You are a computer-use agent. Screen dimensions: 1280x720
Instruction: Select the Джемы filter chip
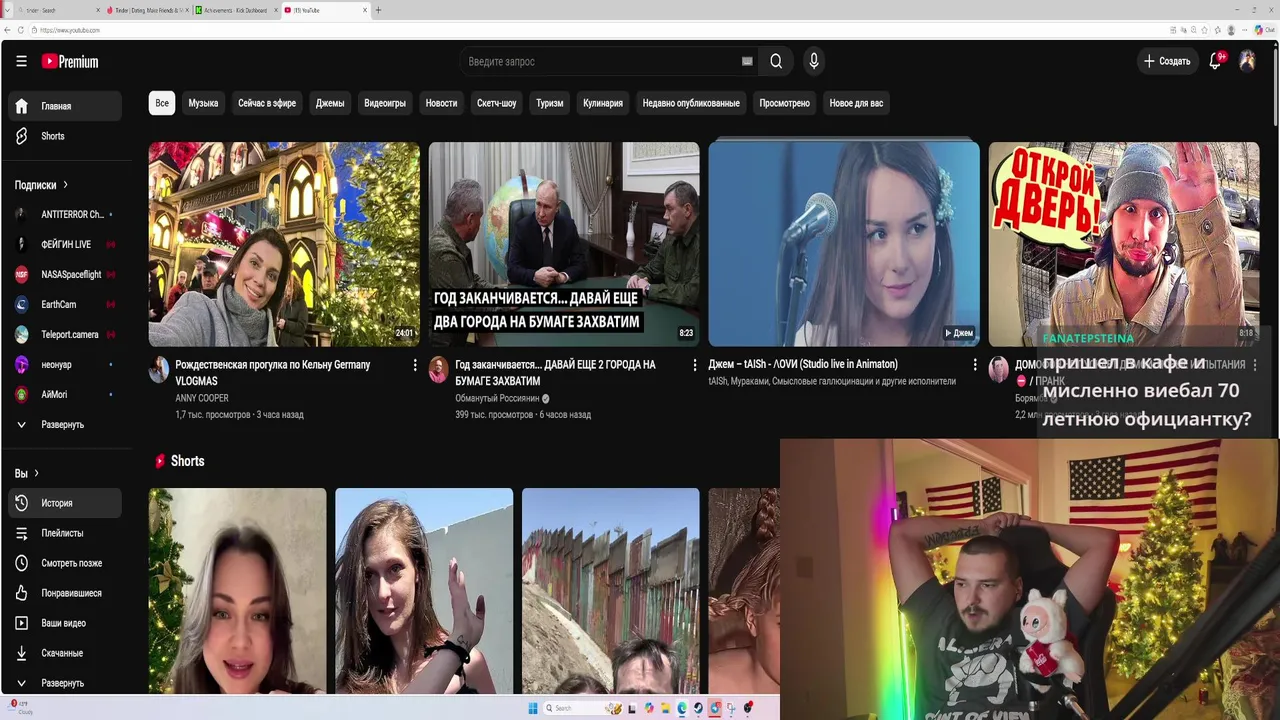coord(330,103)
